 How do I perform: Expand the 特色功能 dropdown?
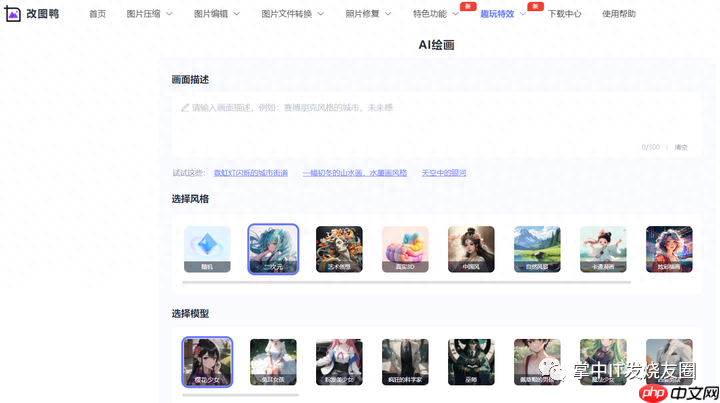click(x=436, y=14)
